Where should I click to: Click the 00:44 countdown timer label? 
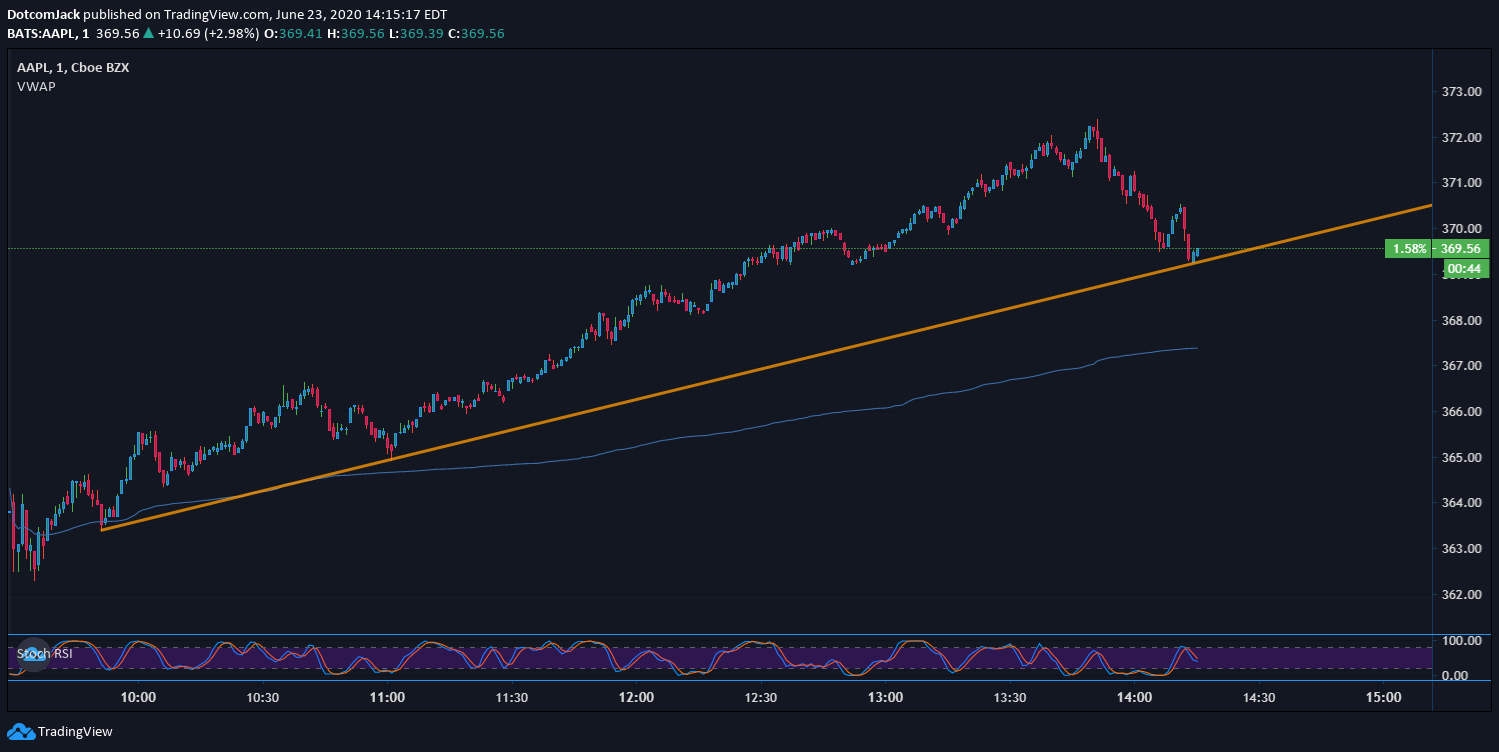tap(1464, 268)
